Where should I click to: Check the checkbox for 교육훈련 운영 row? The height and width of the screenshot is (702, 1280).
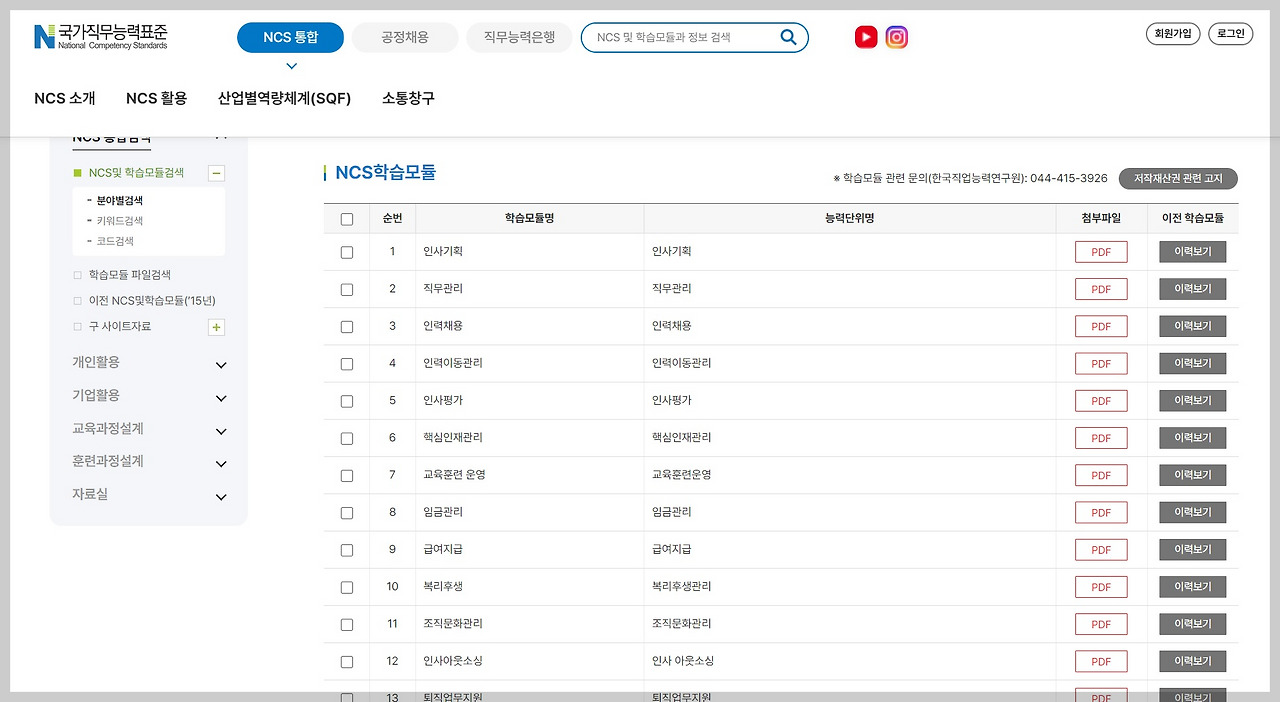pos(346,475)
